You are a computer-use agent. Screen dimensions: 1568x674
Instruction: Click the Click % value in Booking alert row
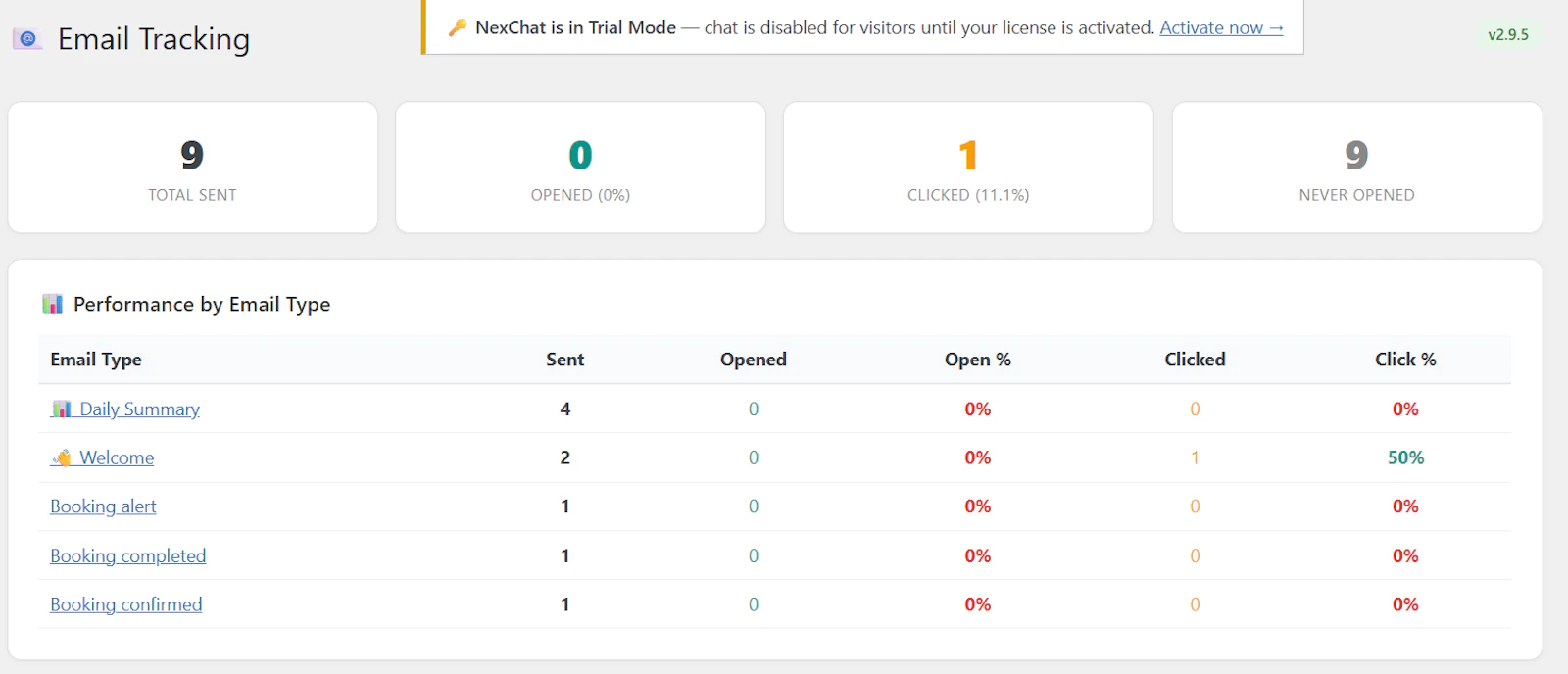point(1405,506)
